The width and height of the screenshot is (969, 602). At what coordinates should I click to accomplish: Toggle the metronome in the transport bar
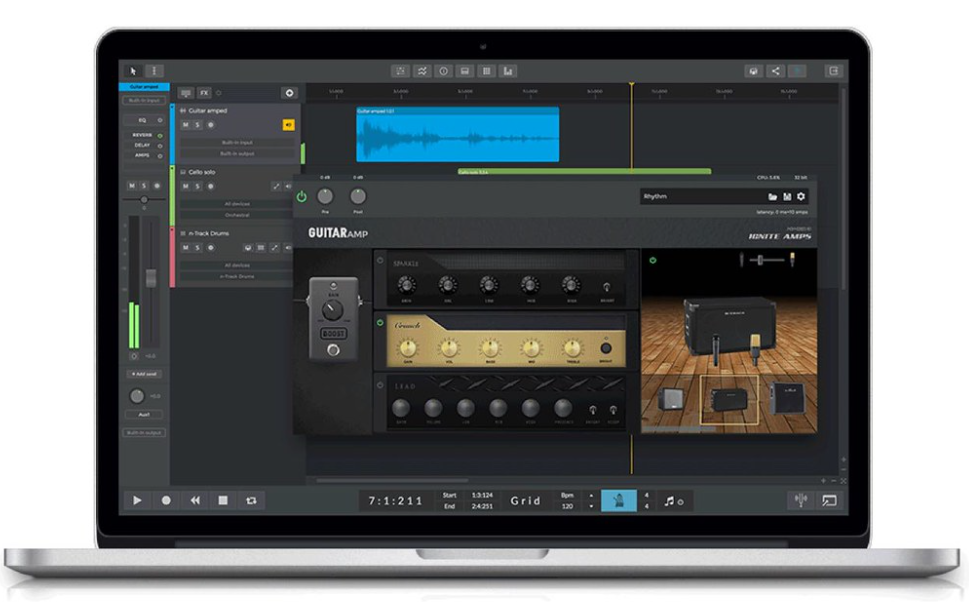[x=618, y=500]
